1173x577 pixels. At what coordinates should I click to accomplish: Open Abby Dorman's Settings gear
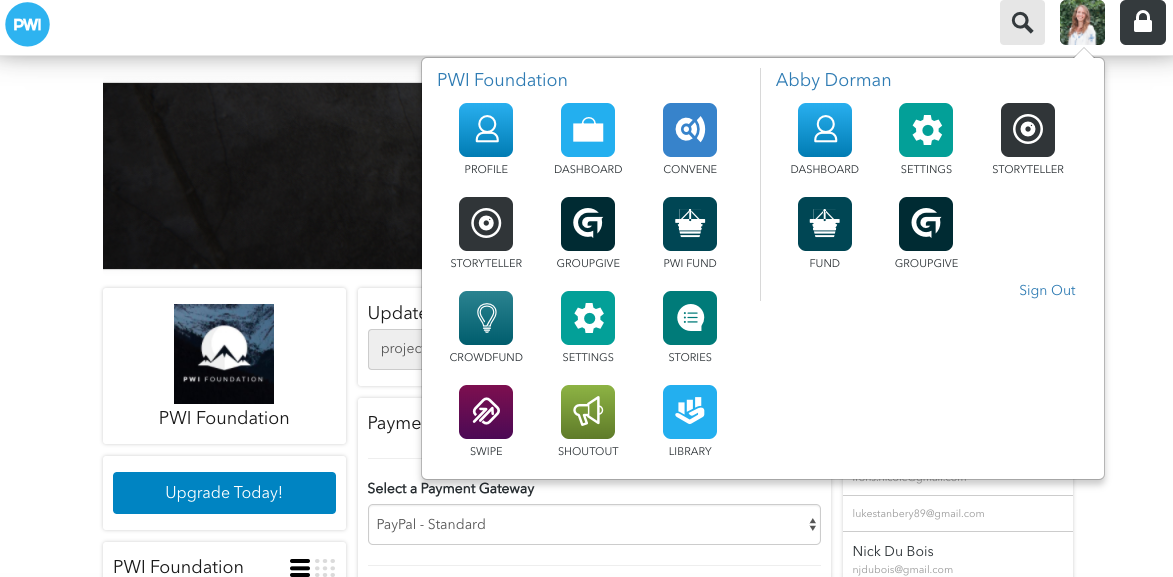[x=926, y=130]
